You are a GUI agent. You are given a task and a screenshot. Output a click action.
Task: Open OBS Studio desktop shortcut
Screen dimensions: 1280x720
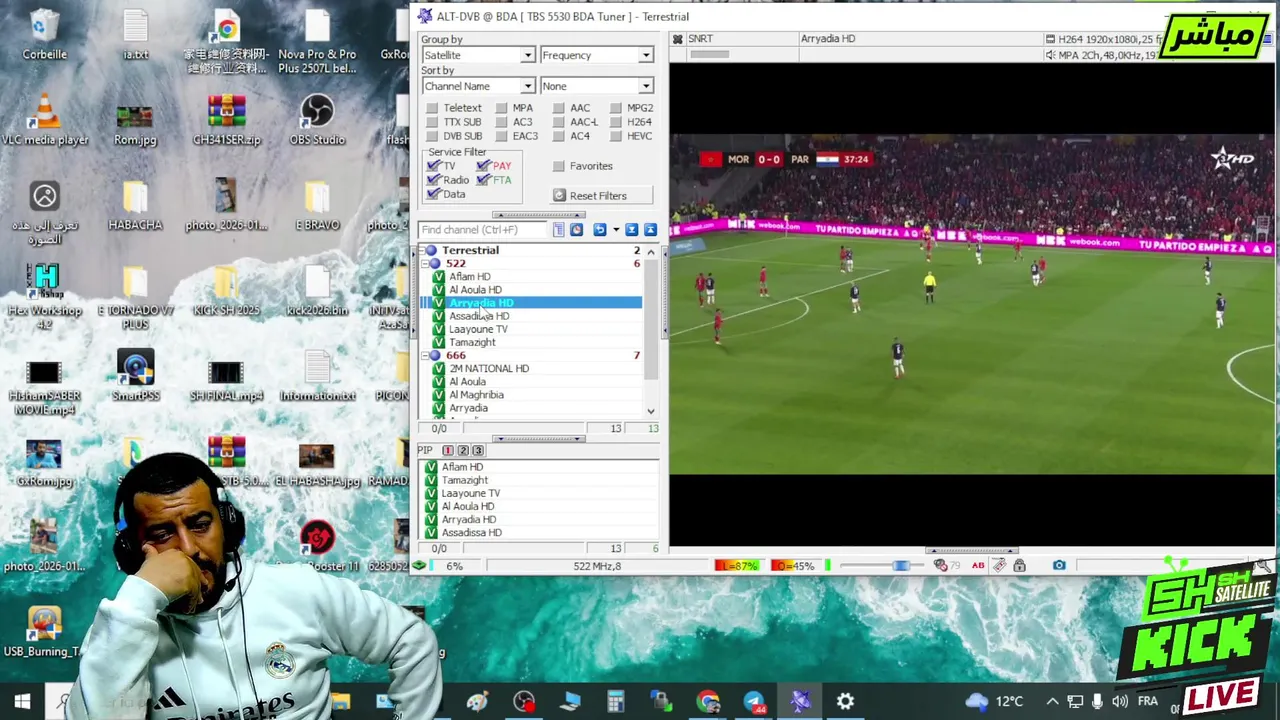click(317, 120)
